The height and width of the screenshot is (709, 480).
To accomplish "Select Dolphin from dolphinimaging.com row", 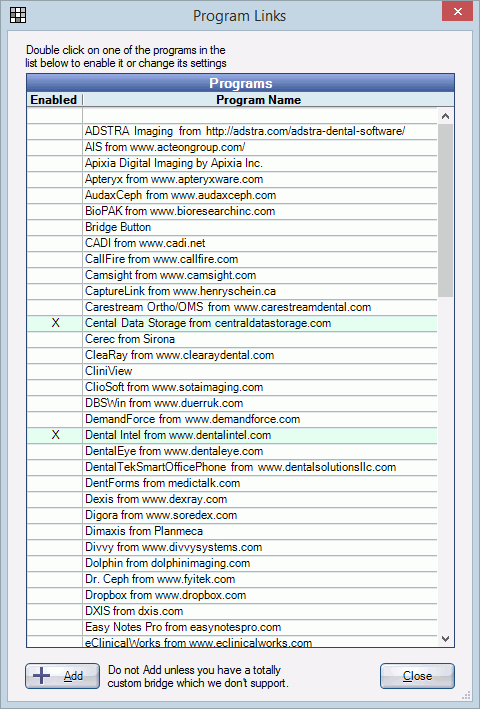I will (232, 563).
